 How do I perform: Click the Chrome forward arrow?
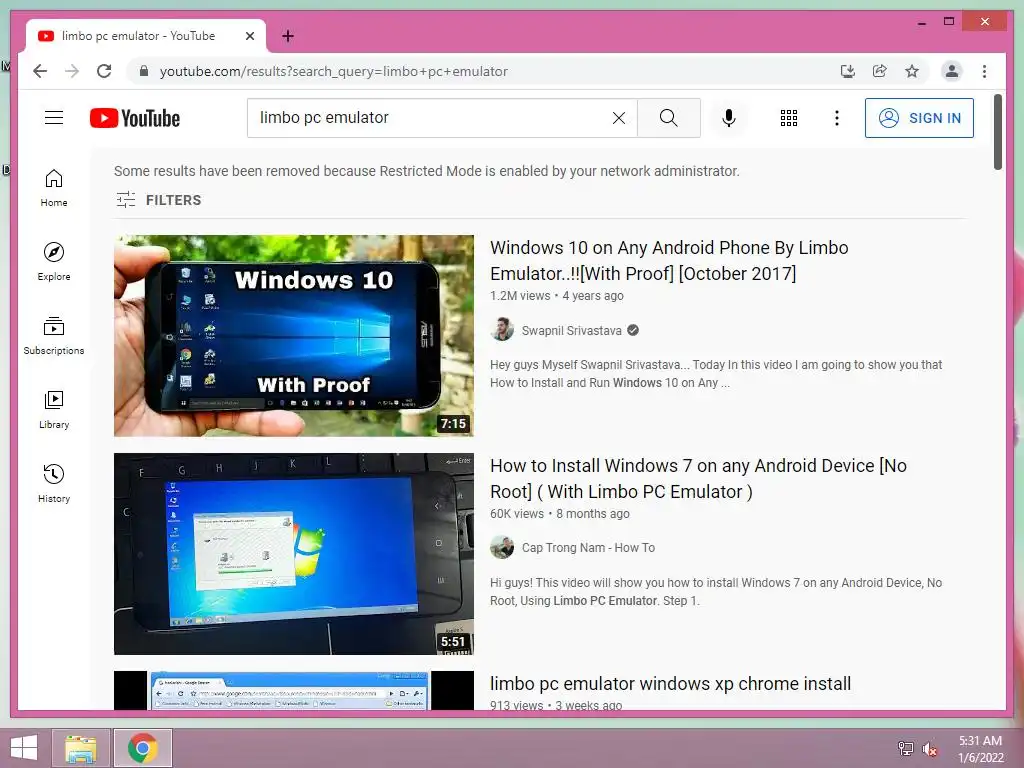(x=72, y=71)
